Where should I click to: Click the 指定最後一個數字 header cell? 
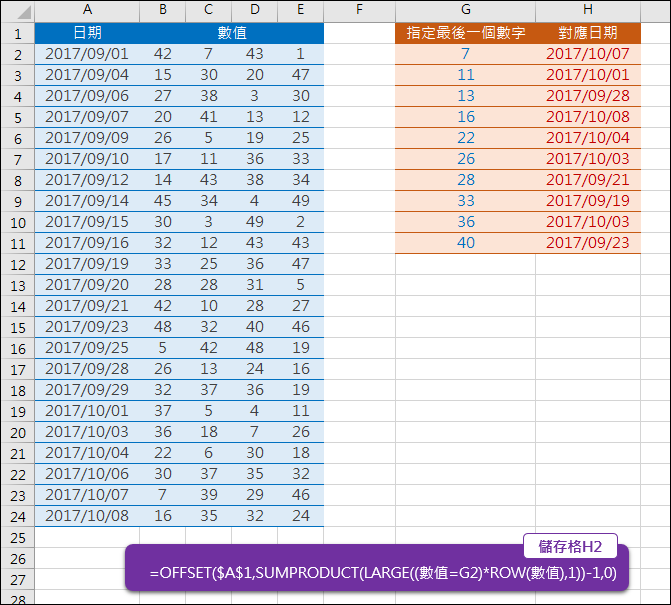(x=466, y=33)
